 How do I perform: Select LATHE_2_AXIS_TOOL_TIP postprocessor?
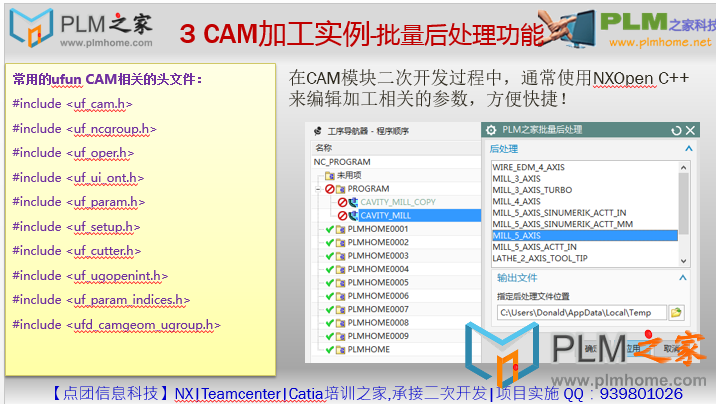tap(540, 258)
